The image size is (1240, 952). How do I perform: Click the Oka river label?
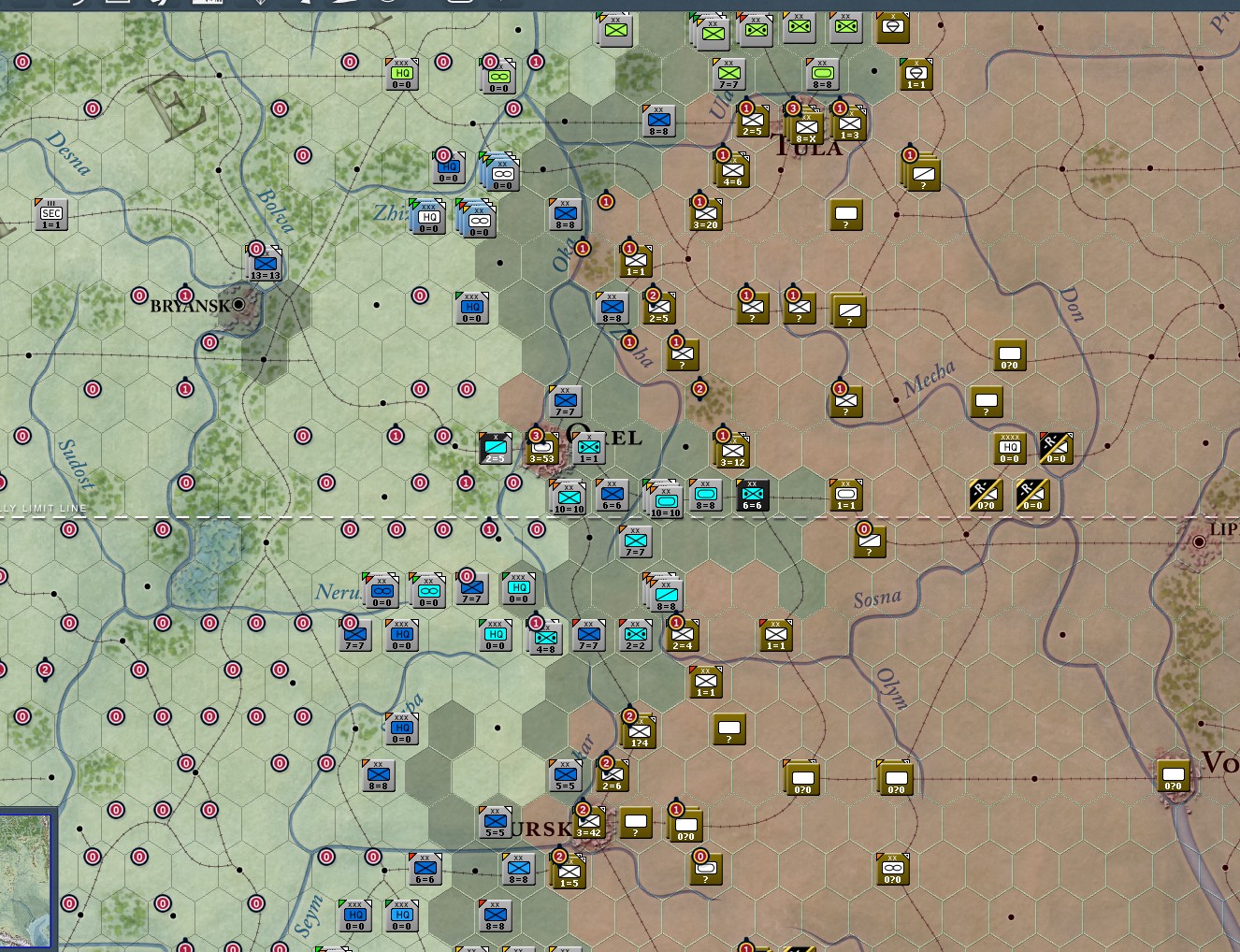563,254
